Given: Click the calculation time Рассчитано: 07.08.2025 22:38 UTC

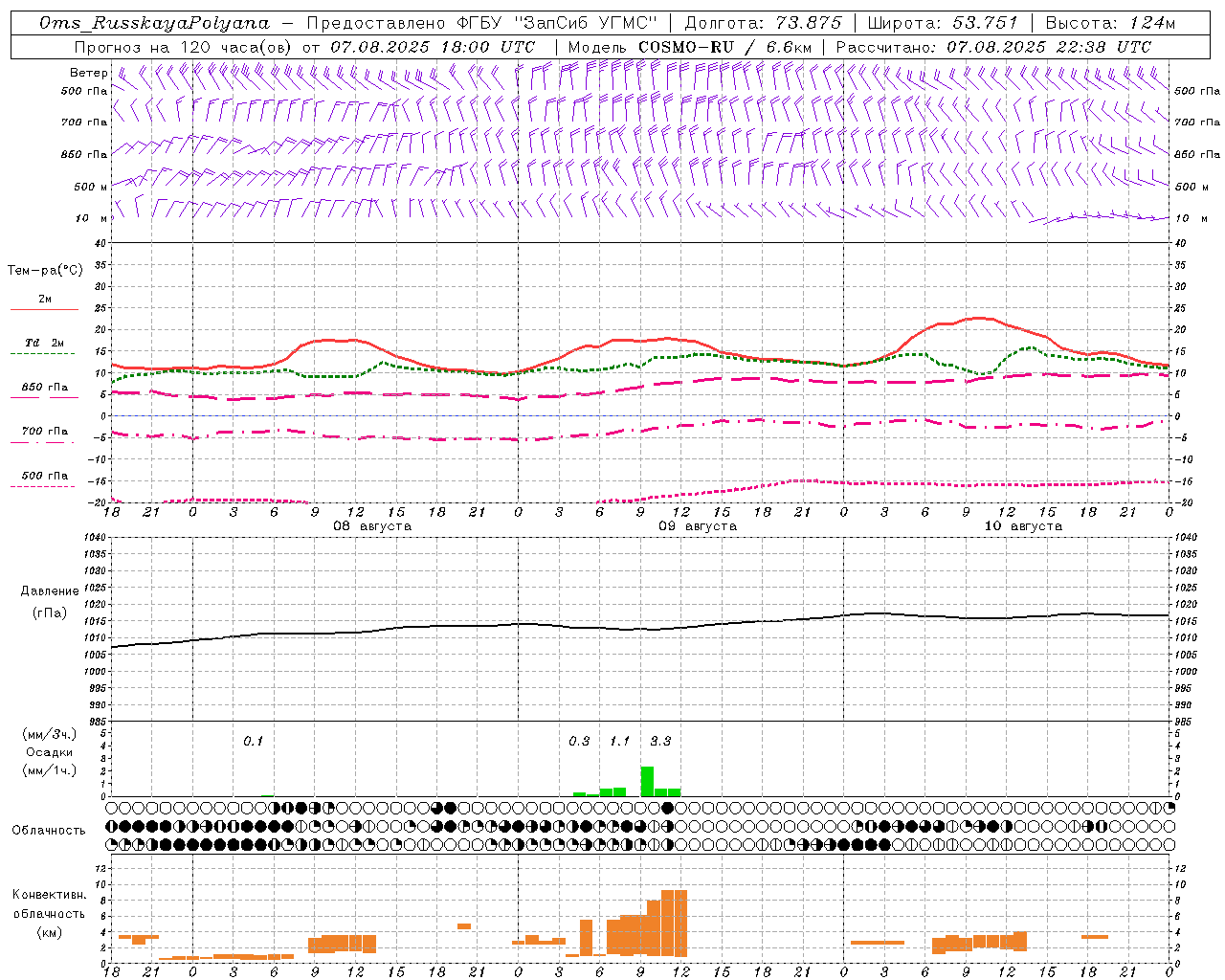Looking at the screenshot, I should click(993, 46).
